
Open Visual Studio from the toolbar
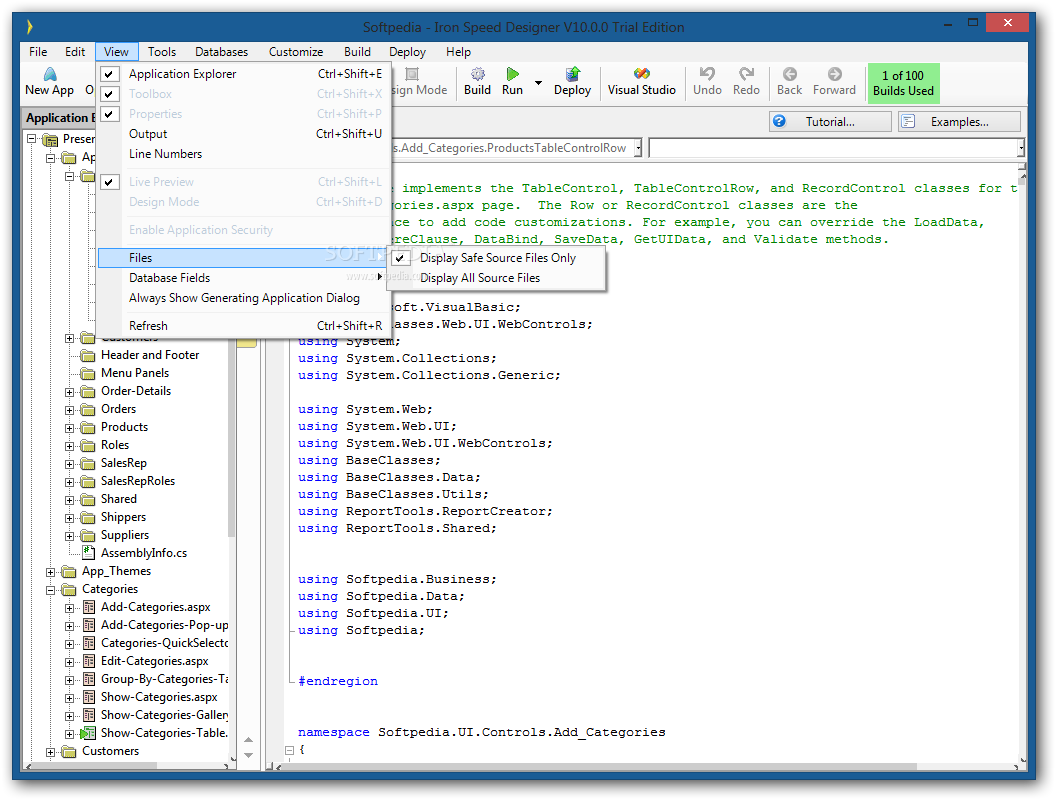click(x=642, y=73)
